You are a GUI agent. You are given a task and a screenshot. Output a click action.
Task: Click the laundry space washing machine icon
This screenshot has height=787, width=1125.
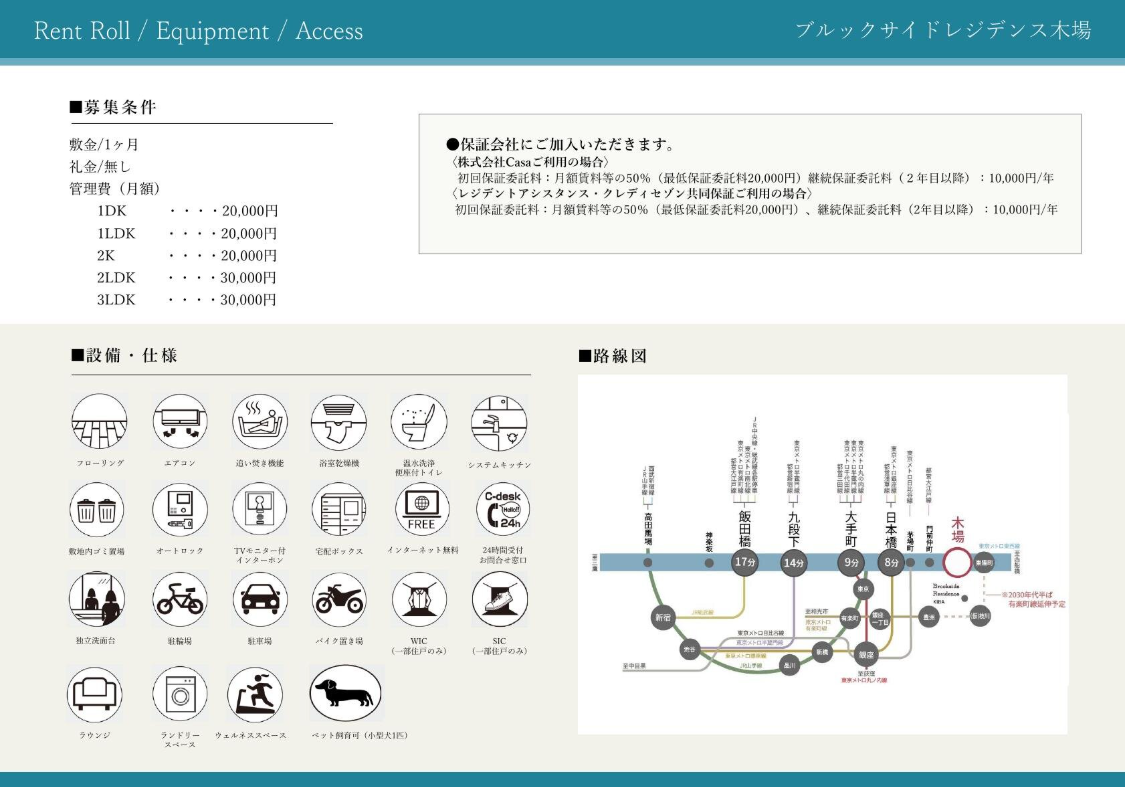(180, 693)
